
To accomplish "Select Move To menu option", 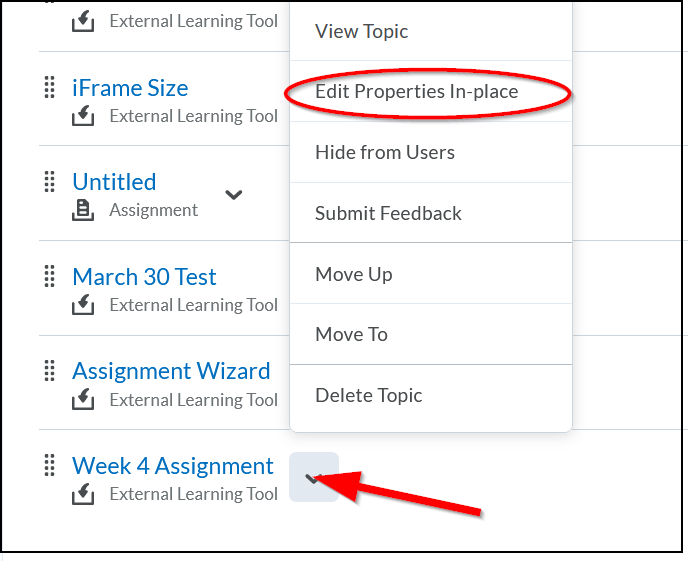I will pyautogui.click(x=351, y=334).
